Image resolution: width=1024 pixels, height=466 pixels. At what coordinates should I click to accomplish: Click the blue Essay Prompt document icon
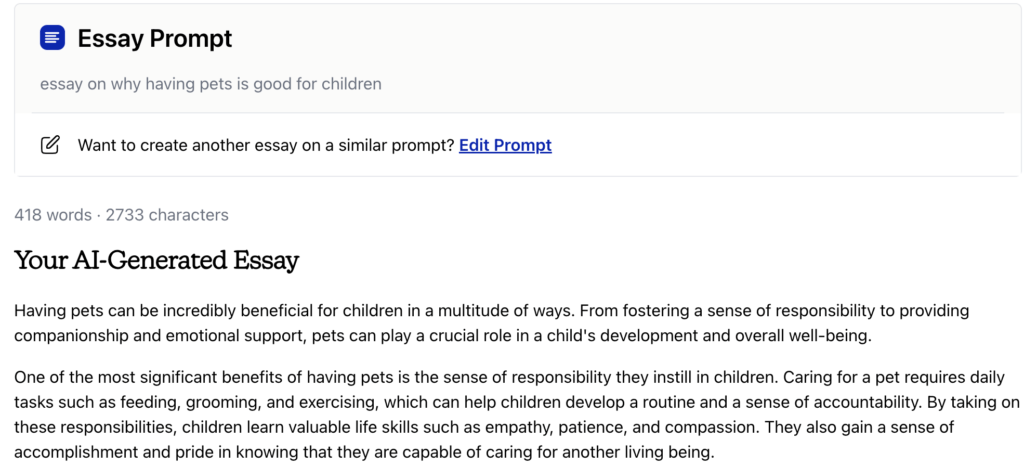[52, 38]
